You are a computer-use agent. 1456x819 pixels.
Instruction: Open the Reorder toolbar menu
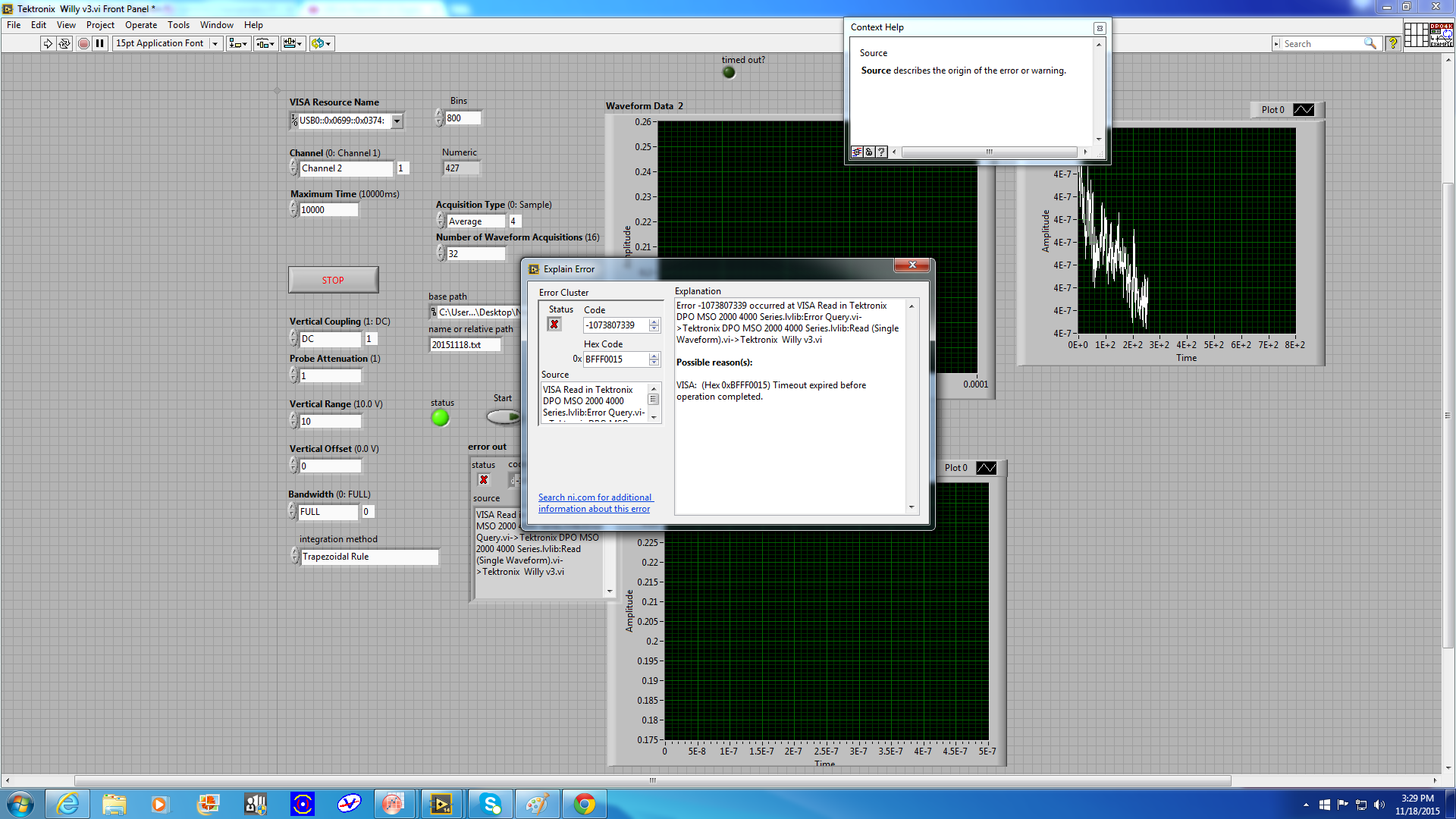tap(322, 43)
